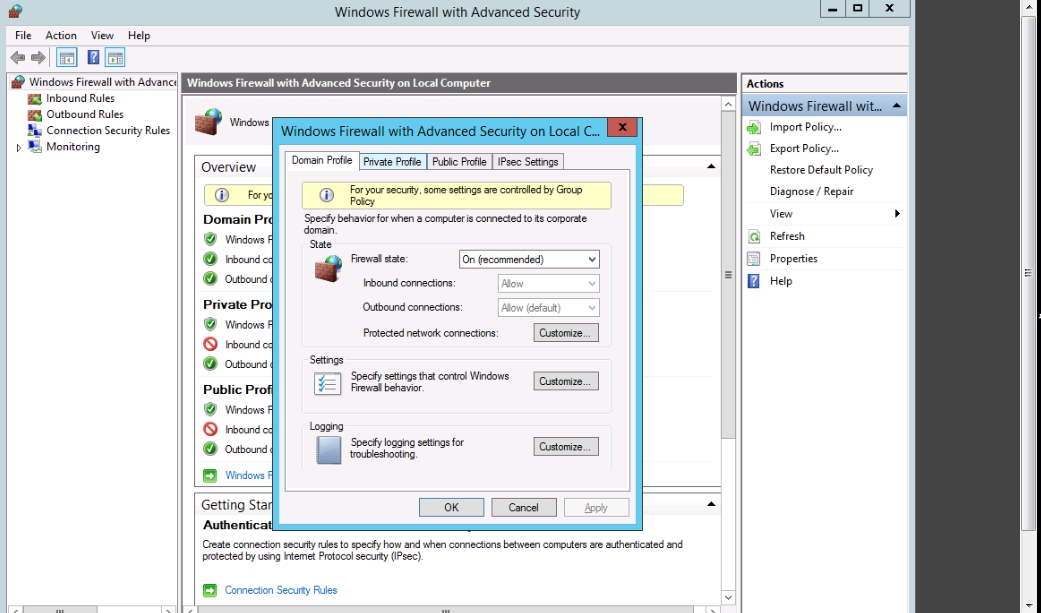
Task: Select Inbound Rules in the tree
Action: 80,98
